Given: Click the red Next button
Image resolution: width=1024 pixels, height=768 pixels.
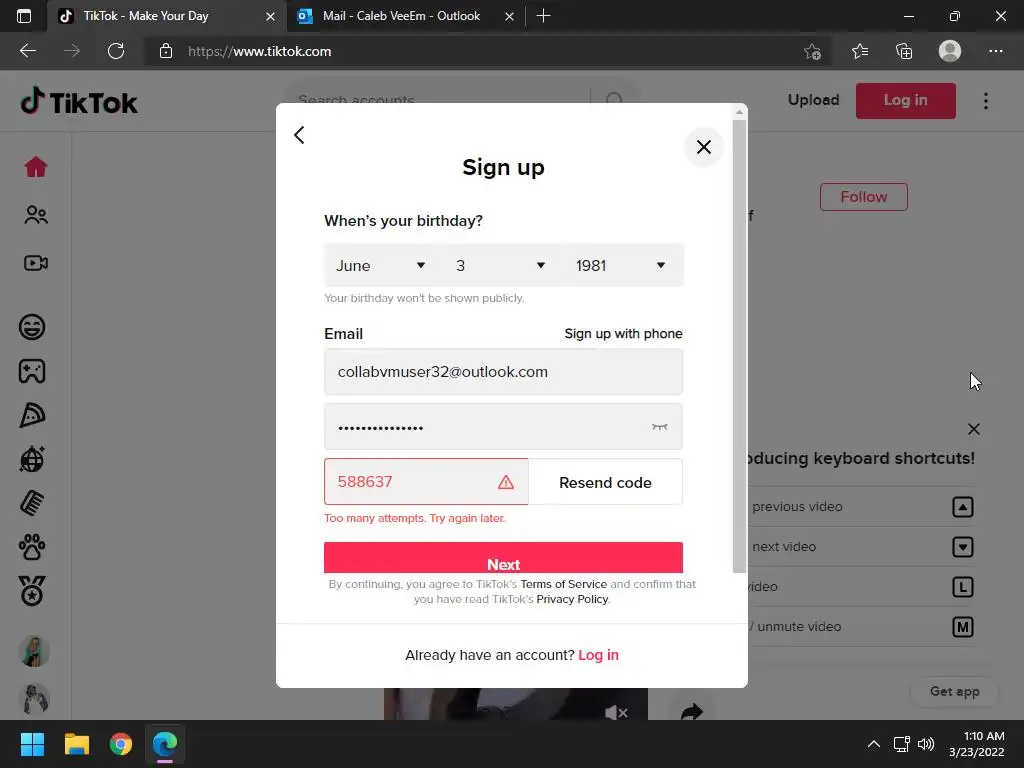Looking at the screenshot, I should tap(504, 558).
